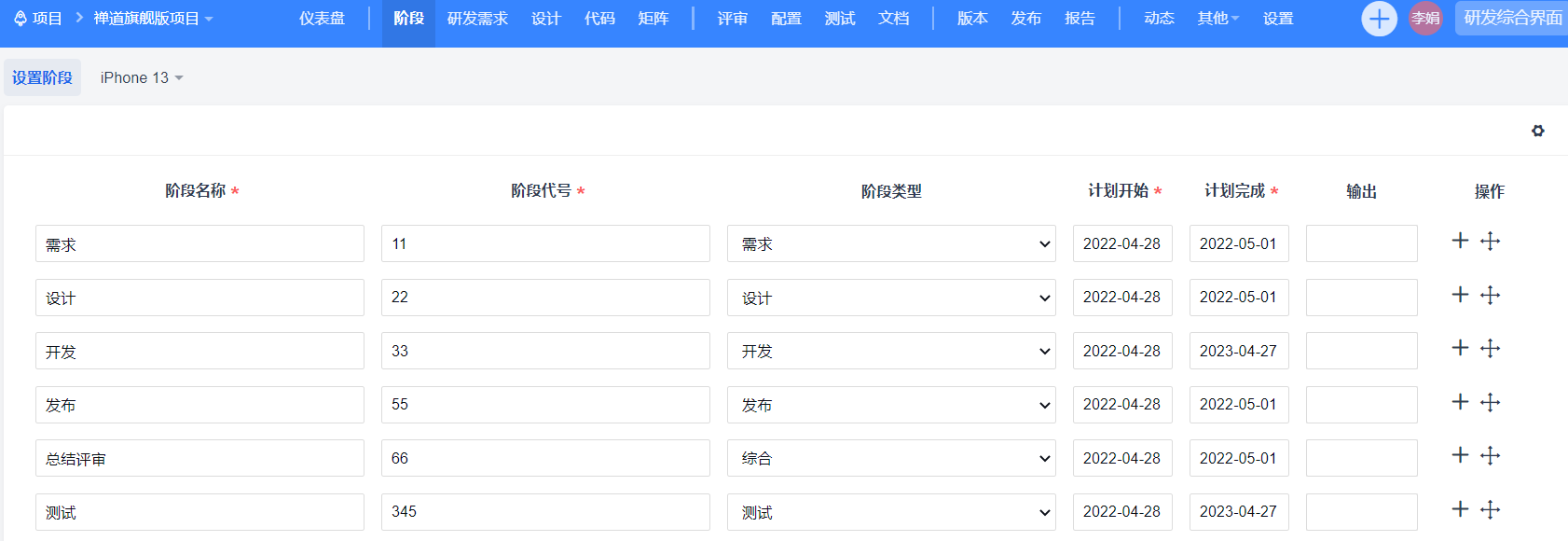1568x541 pixels.
Task: Click the move handle on the 设计 row
Action: click(x=1490, y=296)
